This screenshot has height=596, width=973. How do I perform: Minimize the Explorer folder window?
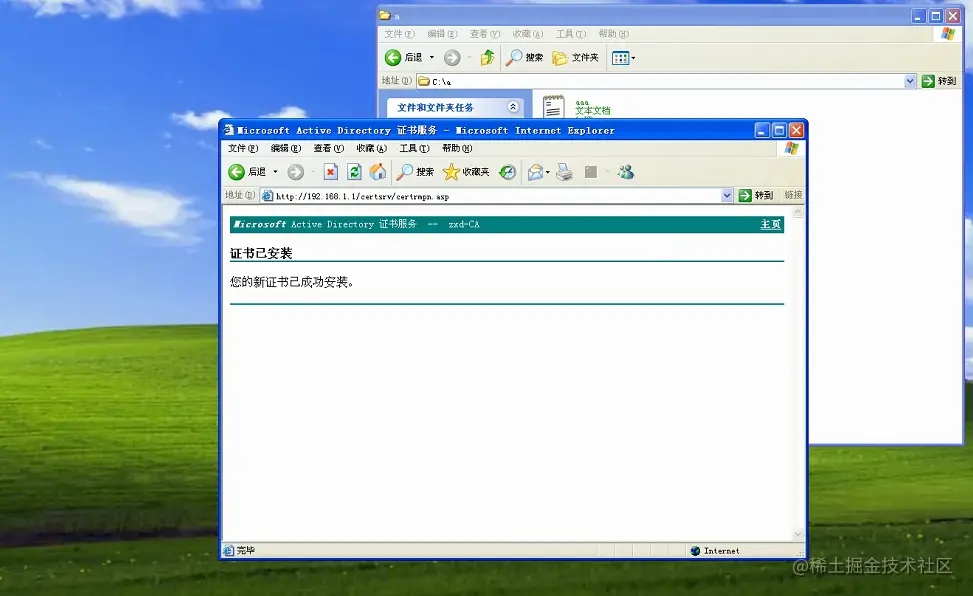click(918, 16)
